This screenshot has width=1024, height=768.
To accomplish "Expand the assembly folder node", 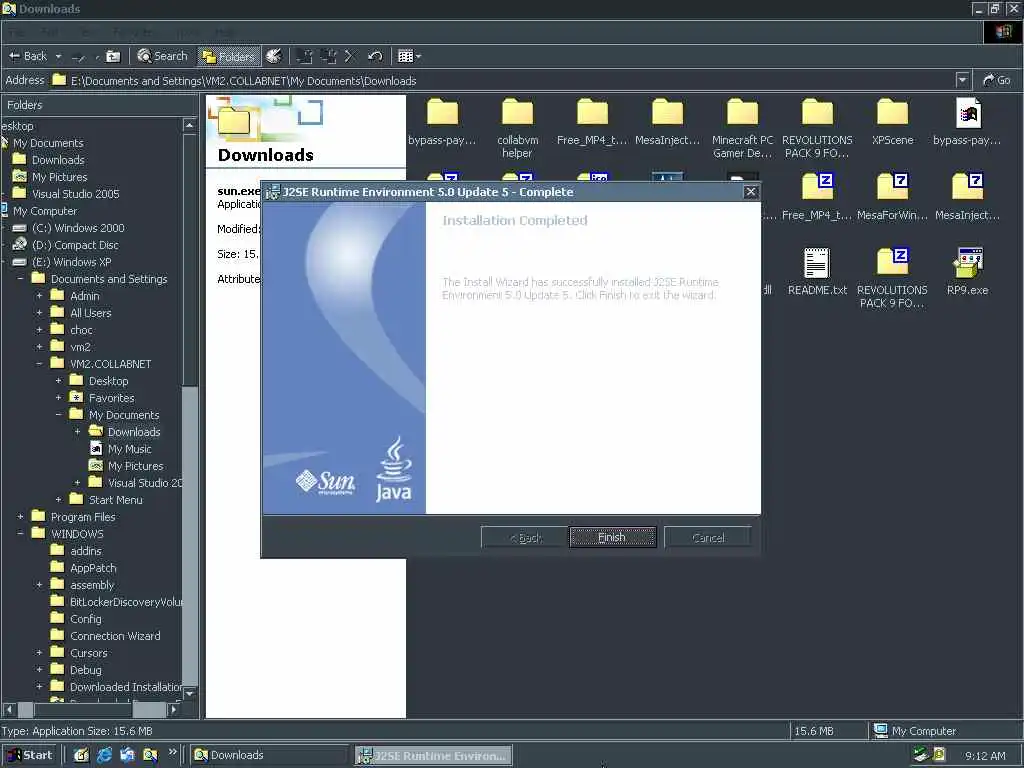I will coord(39,585).
